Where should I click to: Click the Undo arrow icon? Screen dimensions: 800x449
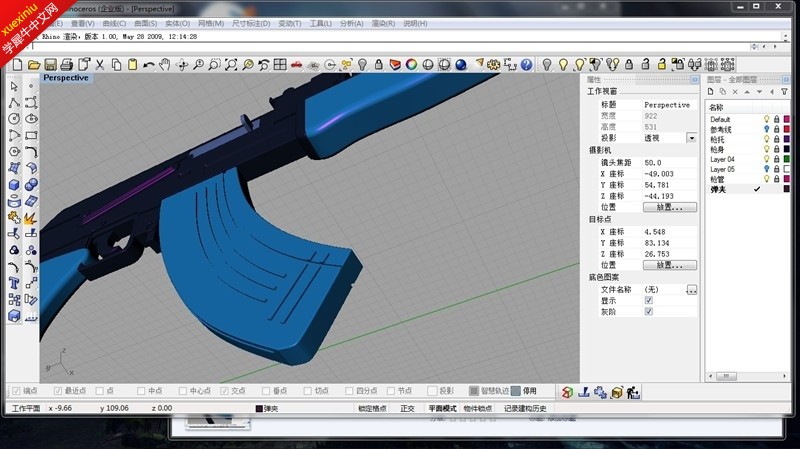pyautogui.click(x=148, y=65)
